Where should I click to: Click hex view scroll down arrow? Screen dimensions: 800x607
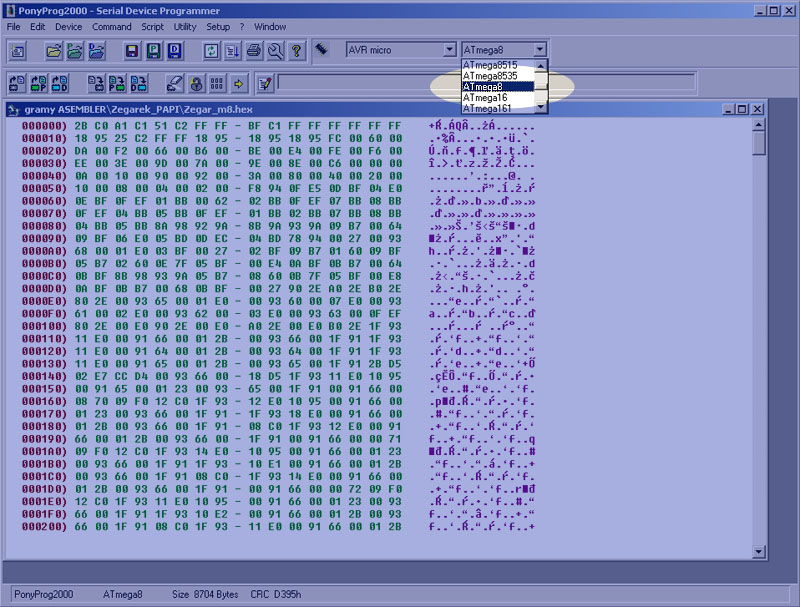pos(759,551)
